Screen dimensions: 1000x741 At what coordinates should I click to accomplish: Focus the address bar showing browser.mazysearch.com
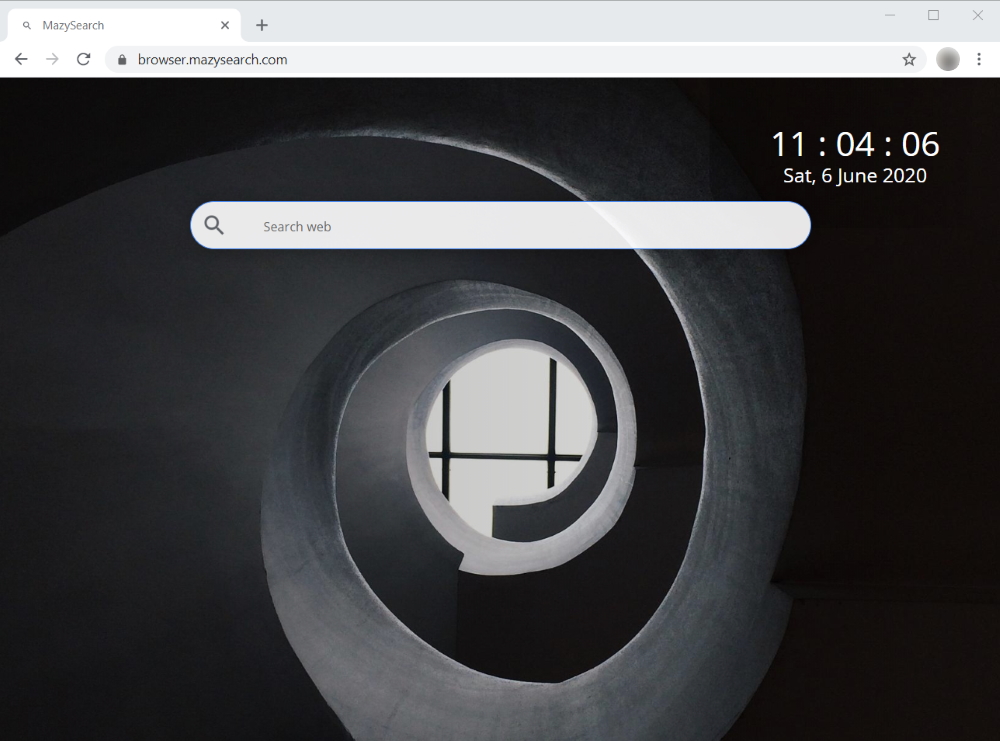(x=500, y=59)
